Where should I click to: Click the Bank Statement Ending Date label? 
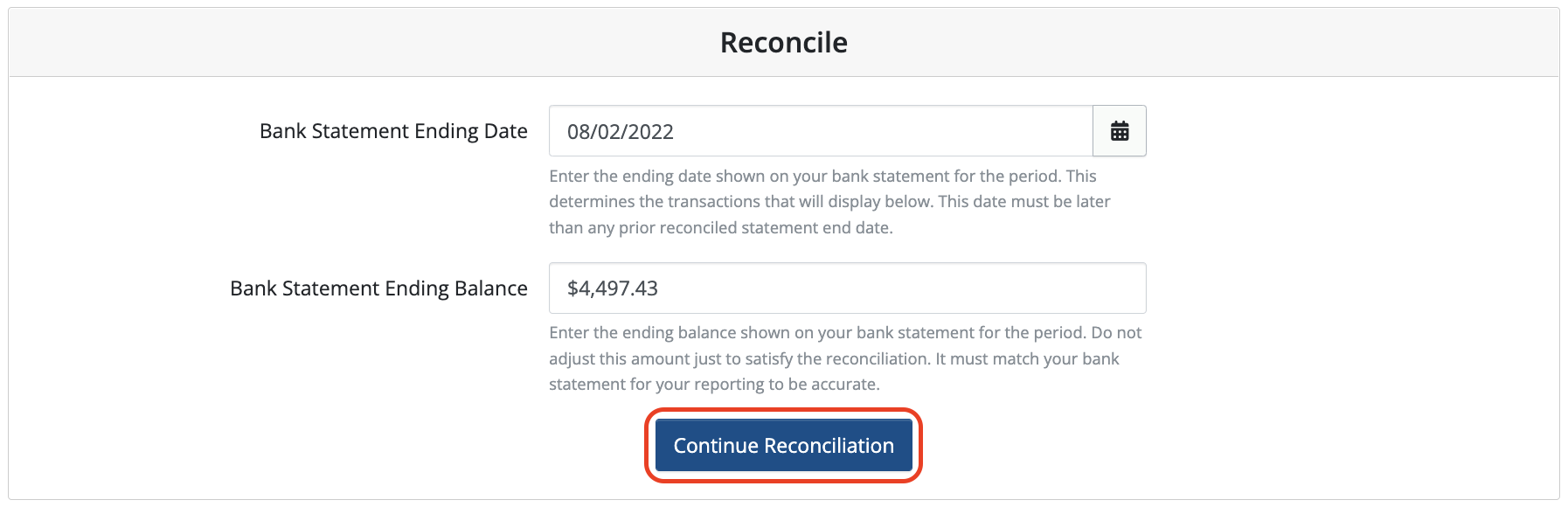(x=393, y=131)
